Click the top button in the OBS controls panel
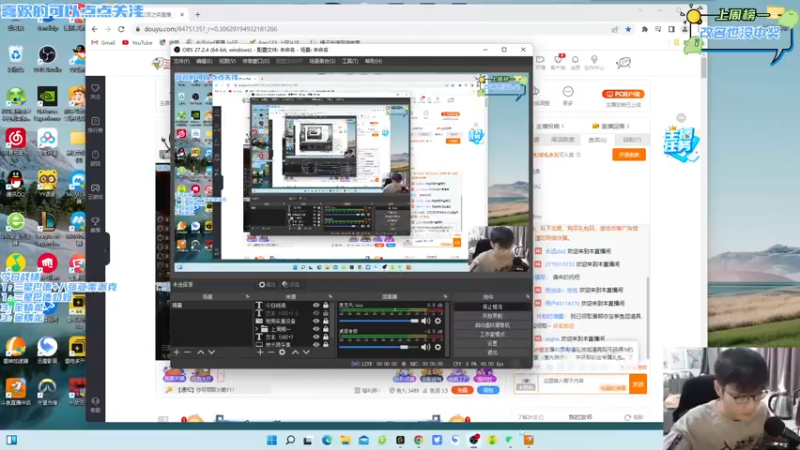This screenshot has width=800, height=450. pyautogui.click(x=492, y=307)
